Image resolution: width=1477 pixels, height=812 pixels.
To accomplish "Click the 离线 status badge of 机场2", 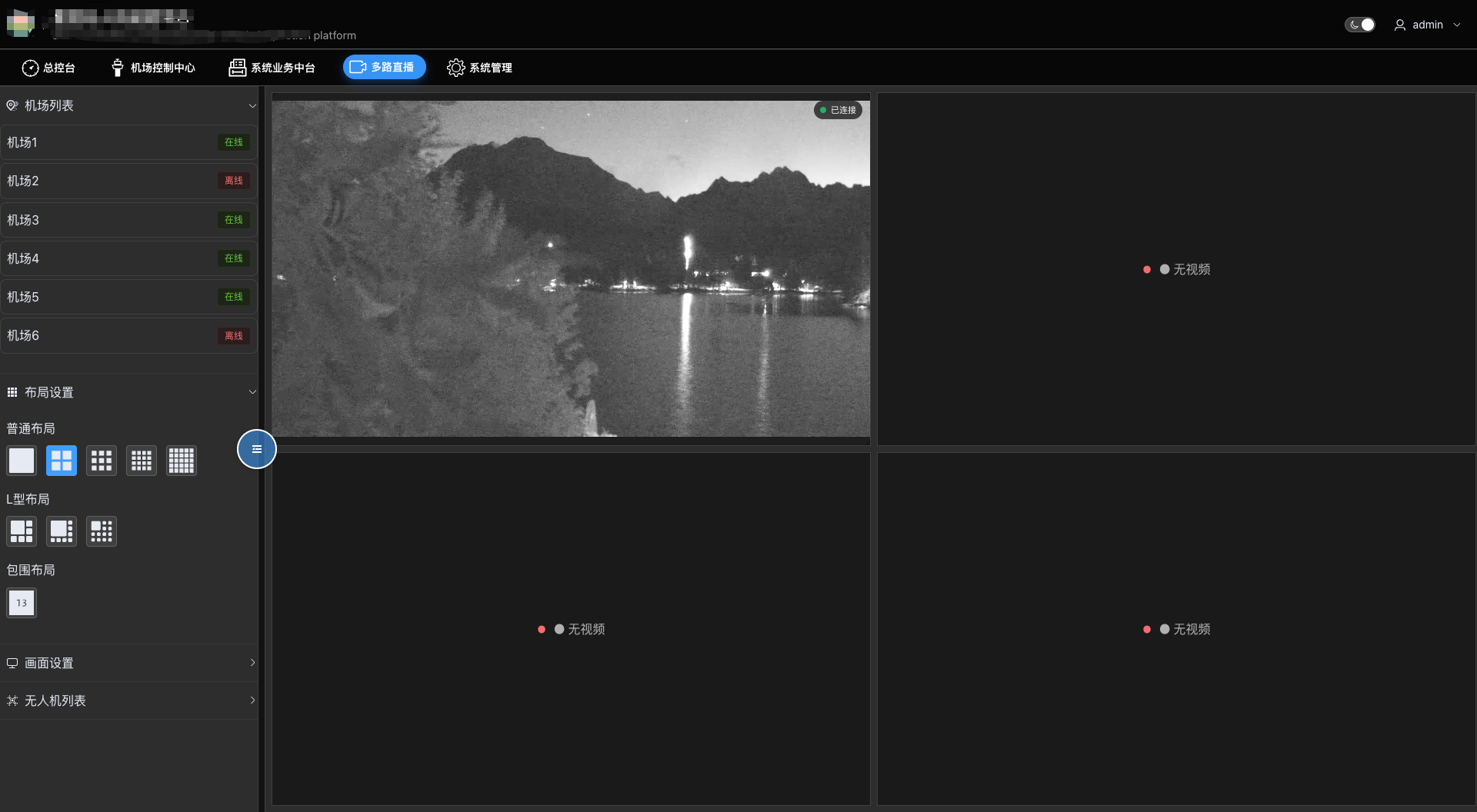I will tap(234, 181).
